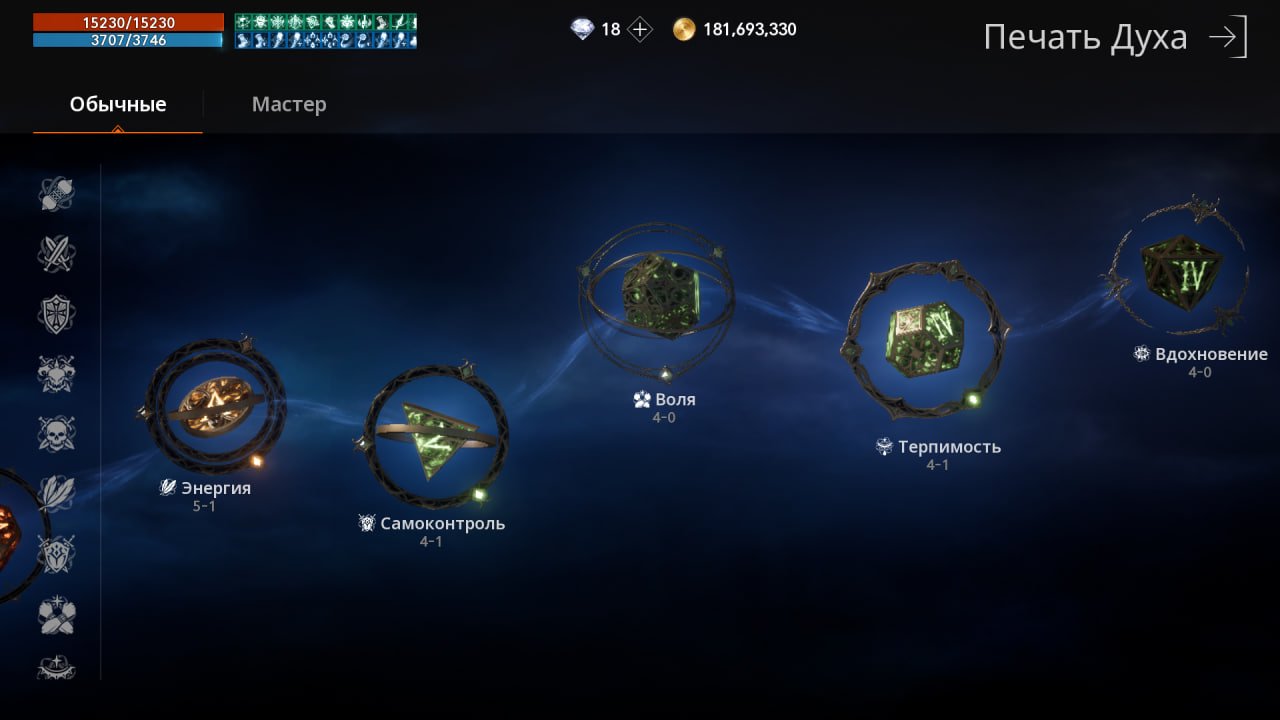
Task: Select the shield with cross sidebar icon
Action: (57, 314)
